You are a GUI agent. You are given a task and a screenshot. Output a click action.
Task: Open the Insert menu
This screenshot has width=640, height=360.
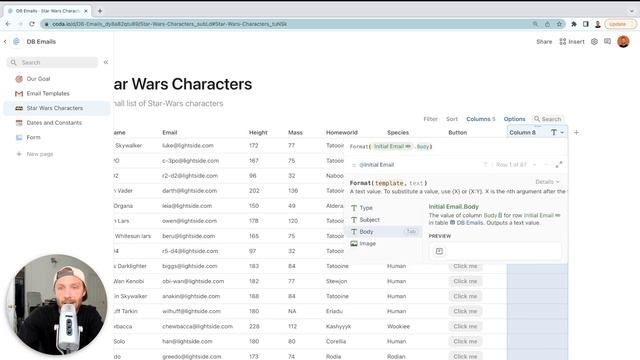pyautogui.click(x=572, y=42)
